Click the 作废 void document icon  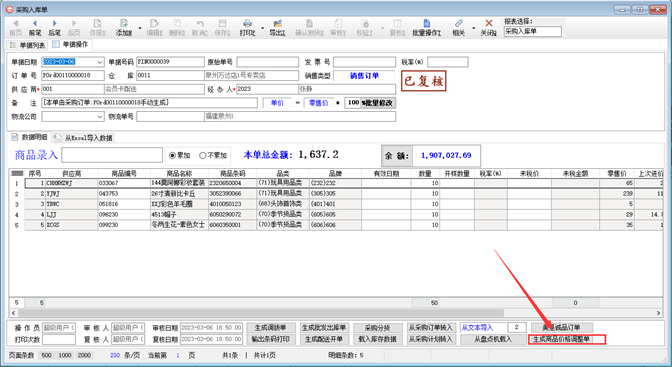[x=98, y=24]
